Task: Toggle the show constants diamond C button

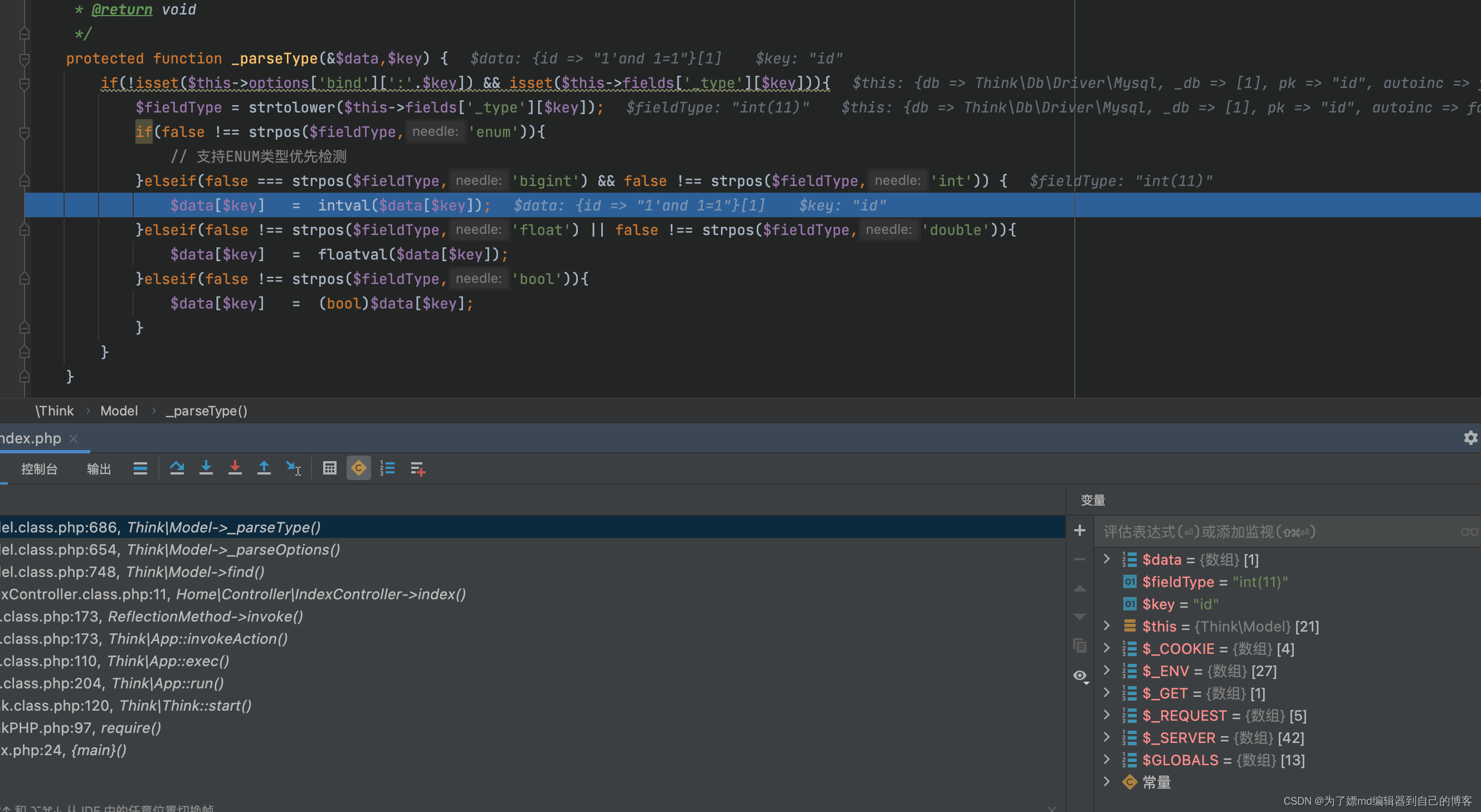Action: point(358,468)
